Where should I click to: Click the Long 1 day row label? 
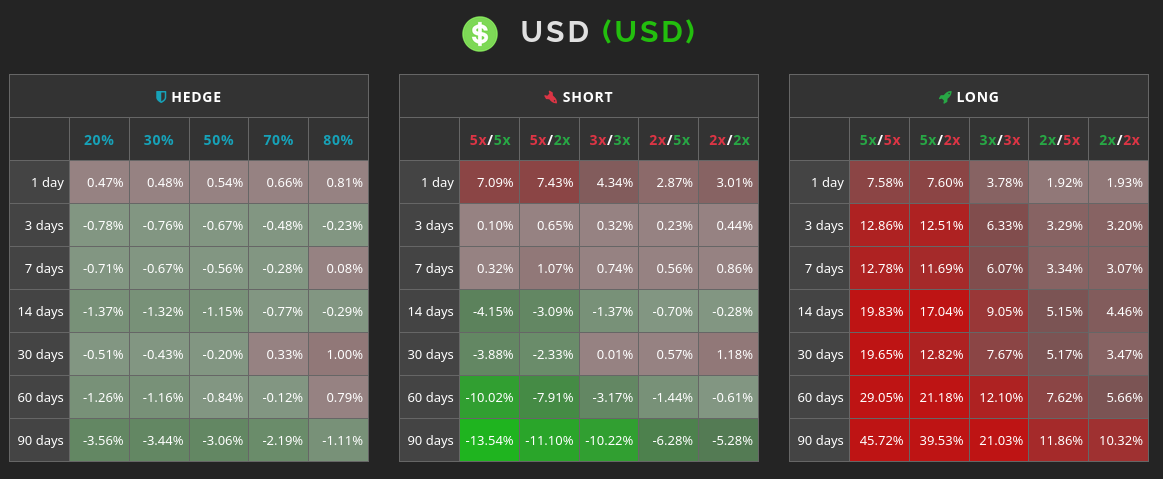(820, 182)
